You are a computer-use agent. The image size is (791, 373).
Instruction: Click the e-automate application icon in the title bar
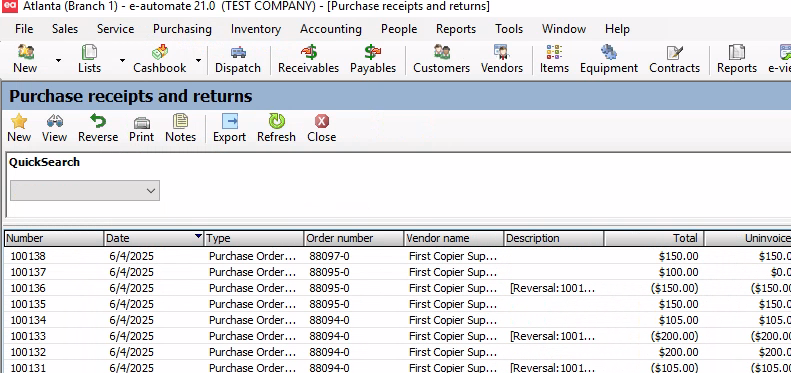tap(9, 6)
